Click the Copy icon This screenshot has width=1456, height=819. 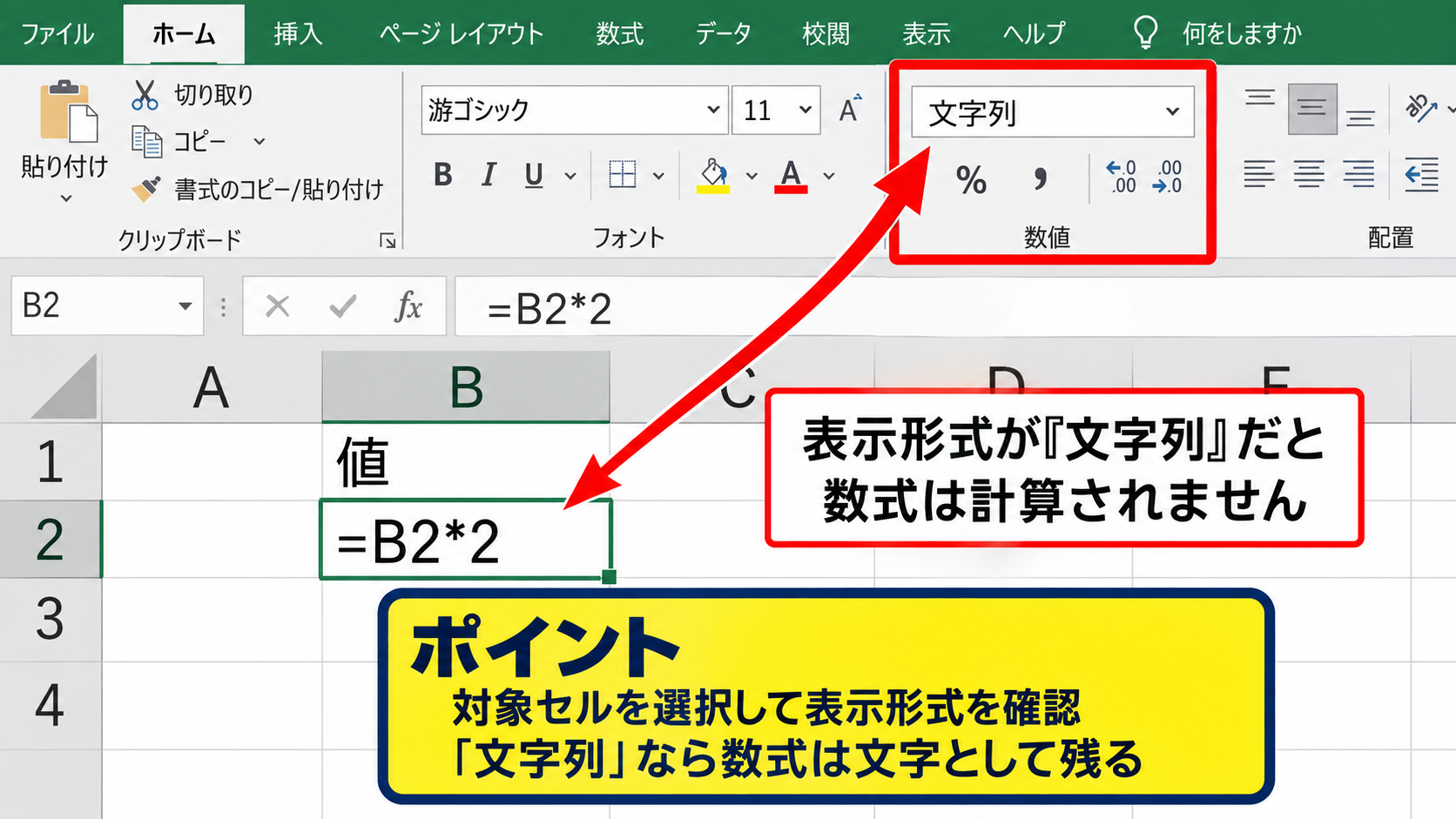click(x=146, y=141)
